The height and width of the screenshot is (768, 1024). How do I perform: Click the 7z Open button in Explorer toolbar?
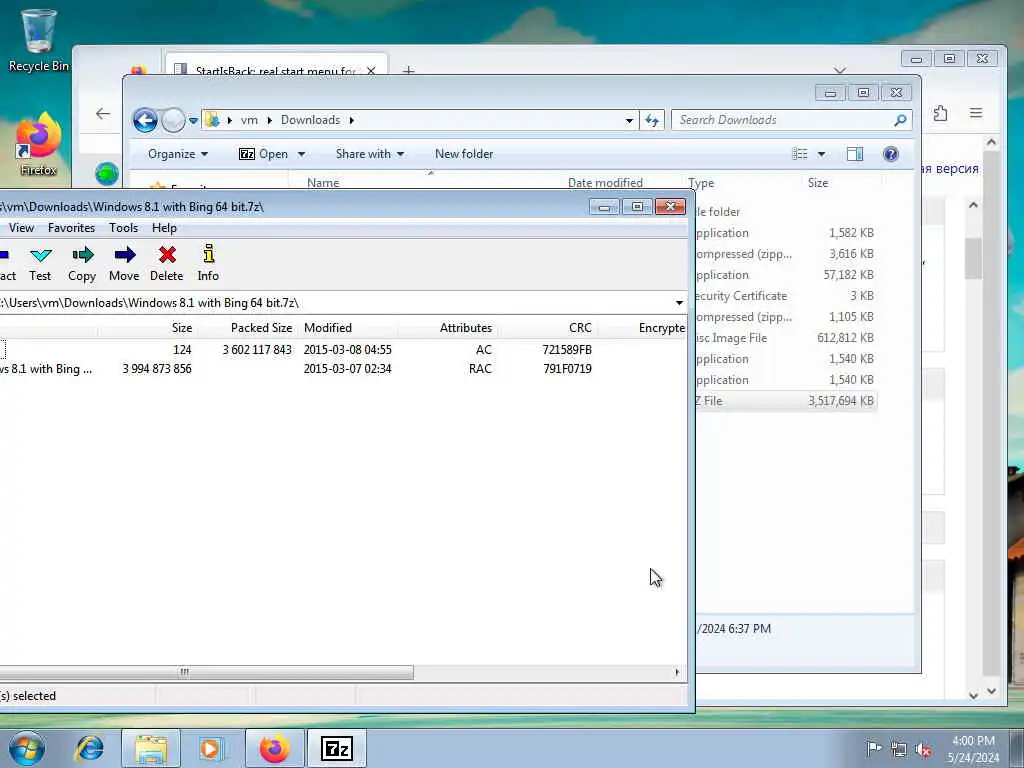click(x=263, y=154)
